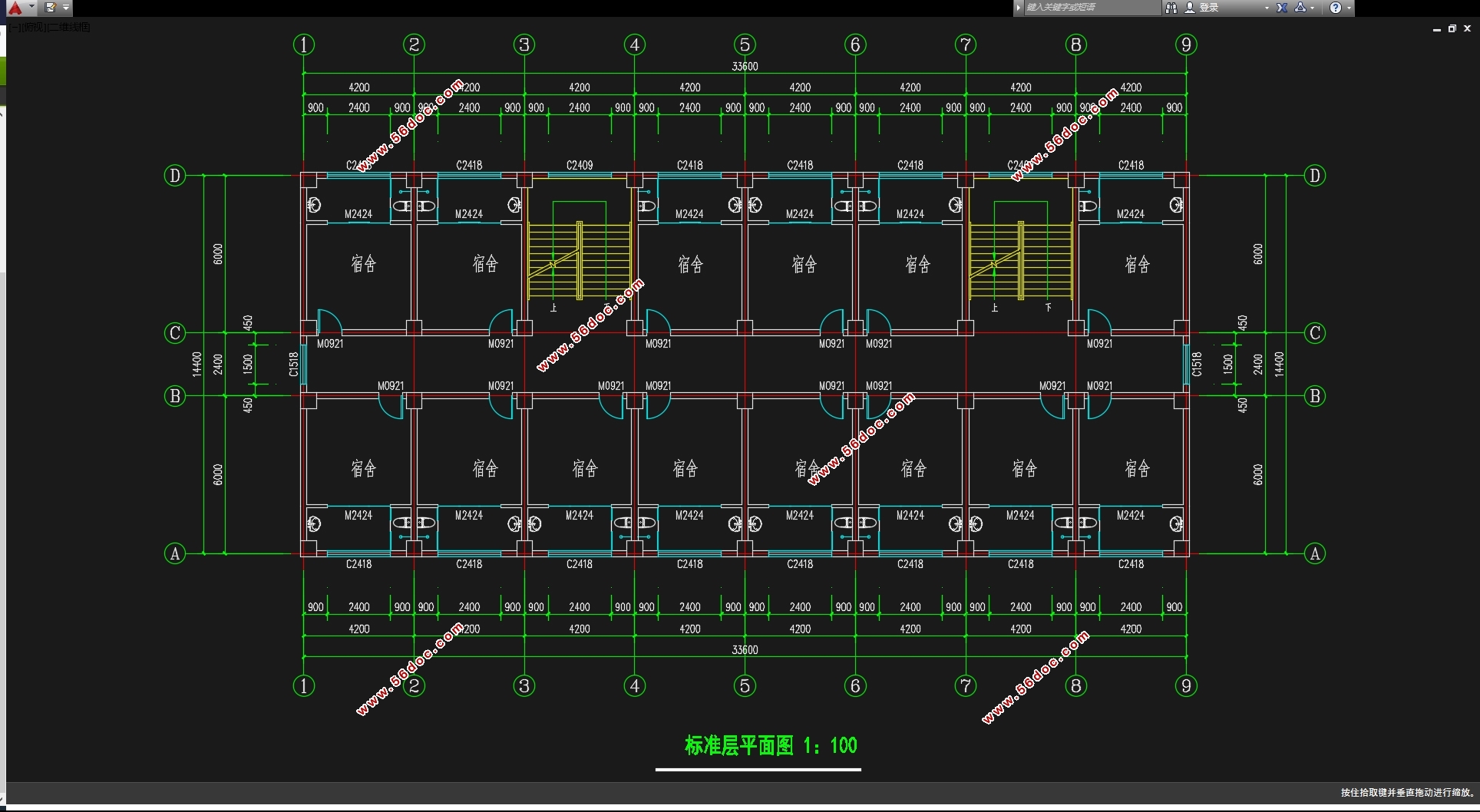This screenshot has width=1480, height=812.
Task: Expand the Help dropdown arrow
Action: [x=1349, y=8]
